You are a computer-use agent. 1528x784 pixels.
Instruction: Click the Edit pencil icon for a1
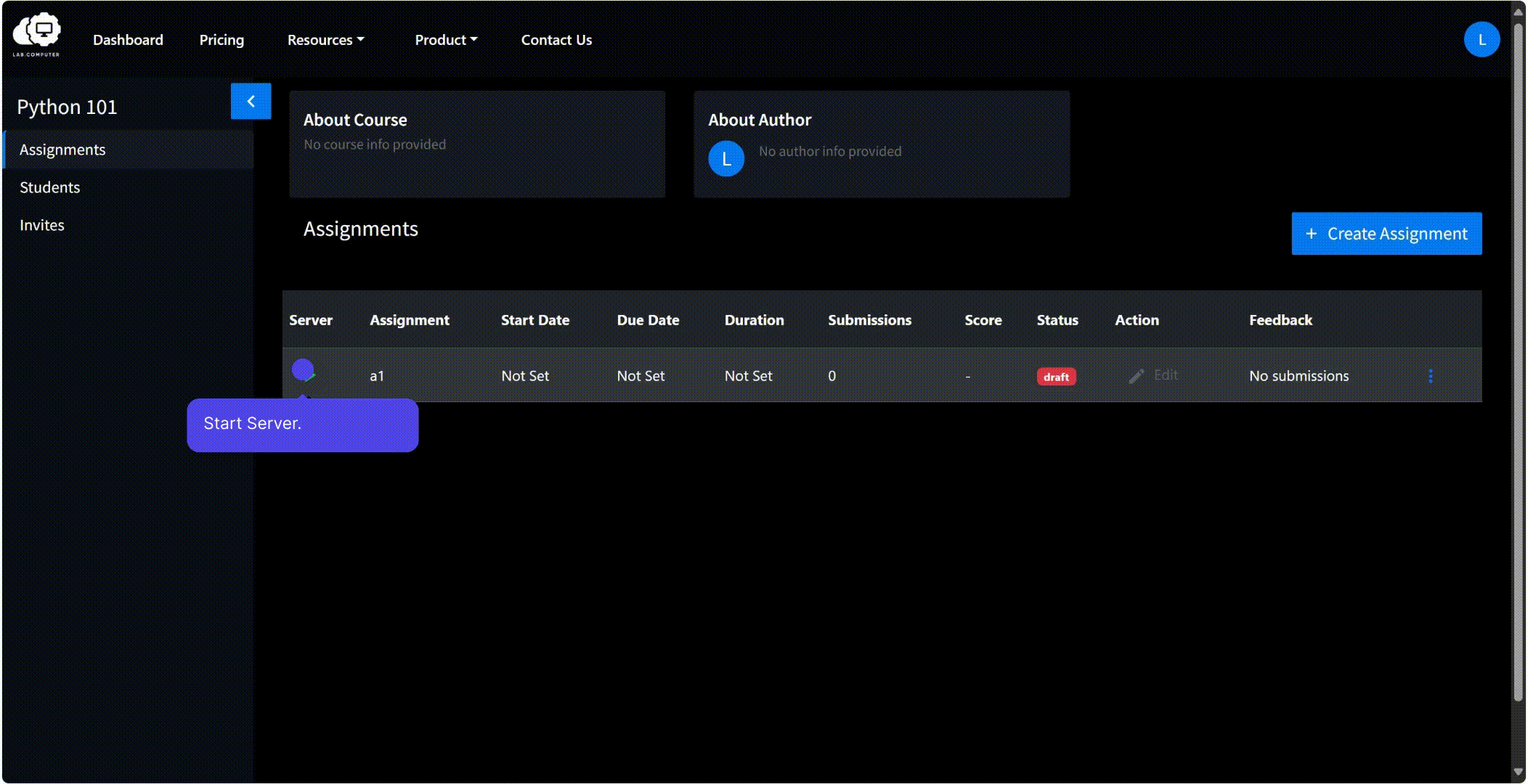pos(1137,376)
